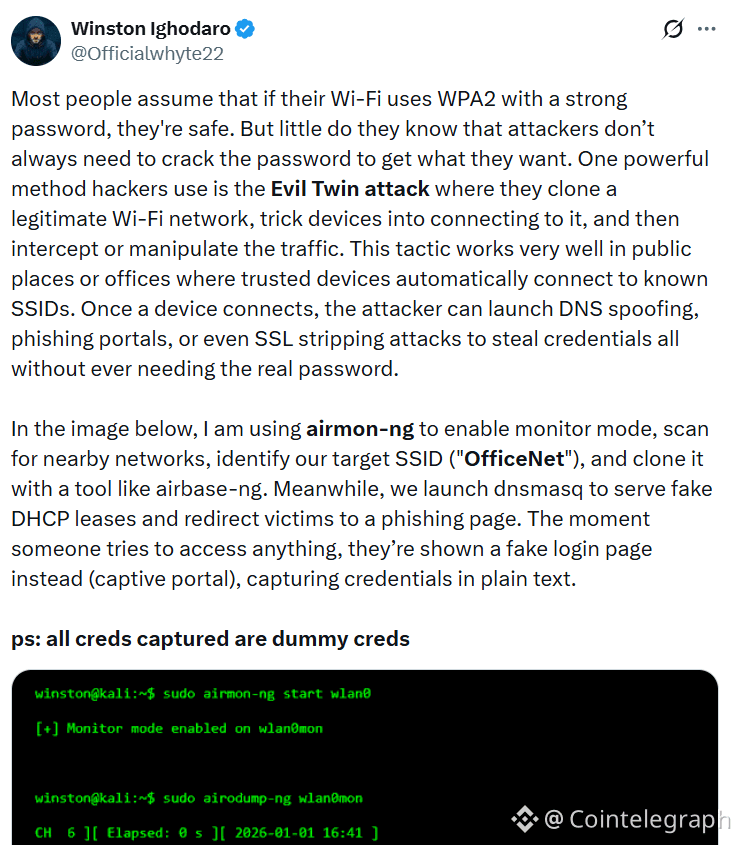Click the 'Monitor mode enabled on wlan0mon' line
This screenshot has width=739, height=845.
point(179,729)
